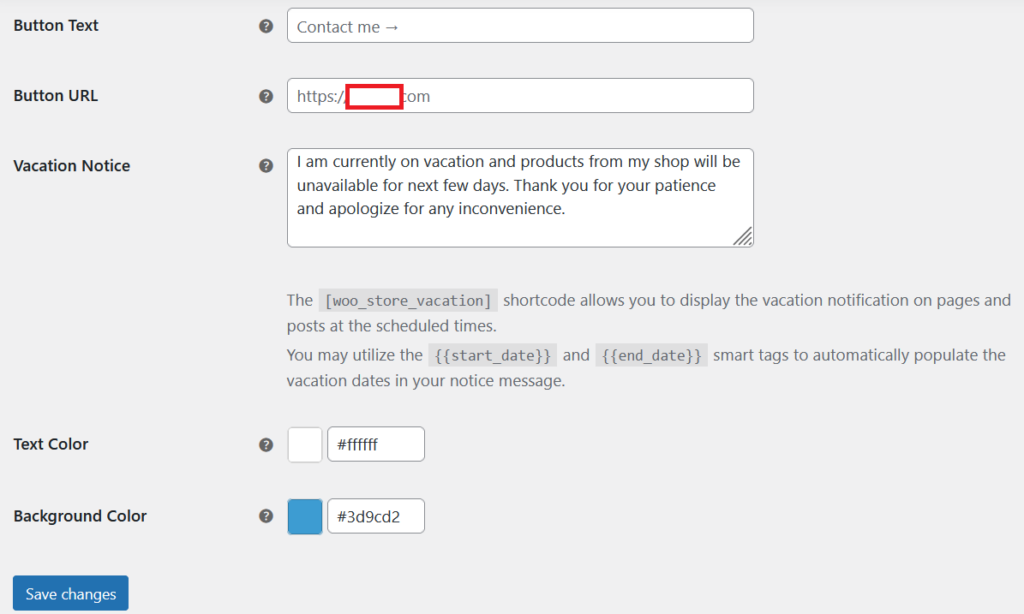Screen dimensions: 1024x614
Task: Select the #3d9cd2 hex color field
Action: pyautogui.click(x=376, y=517)
